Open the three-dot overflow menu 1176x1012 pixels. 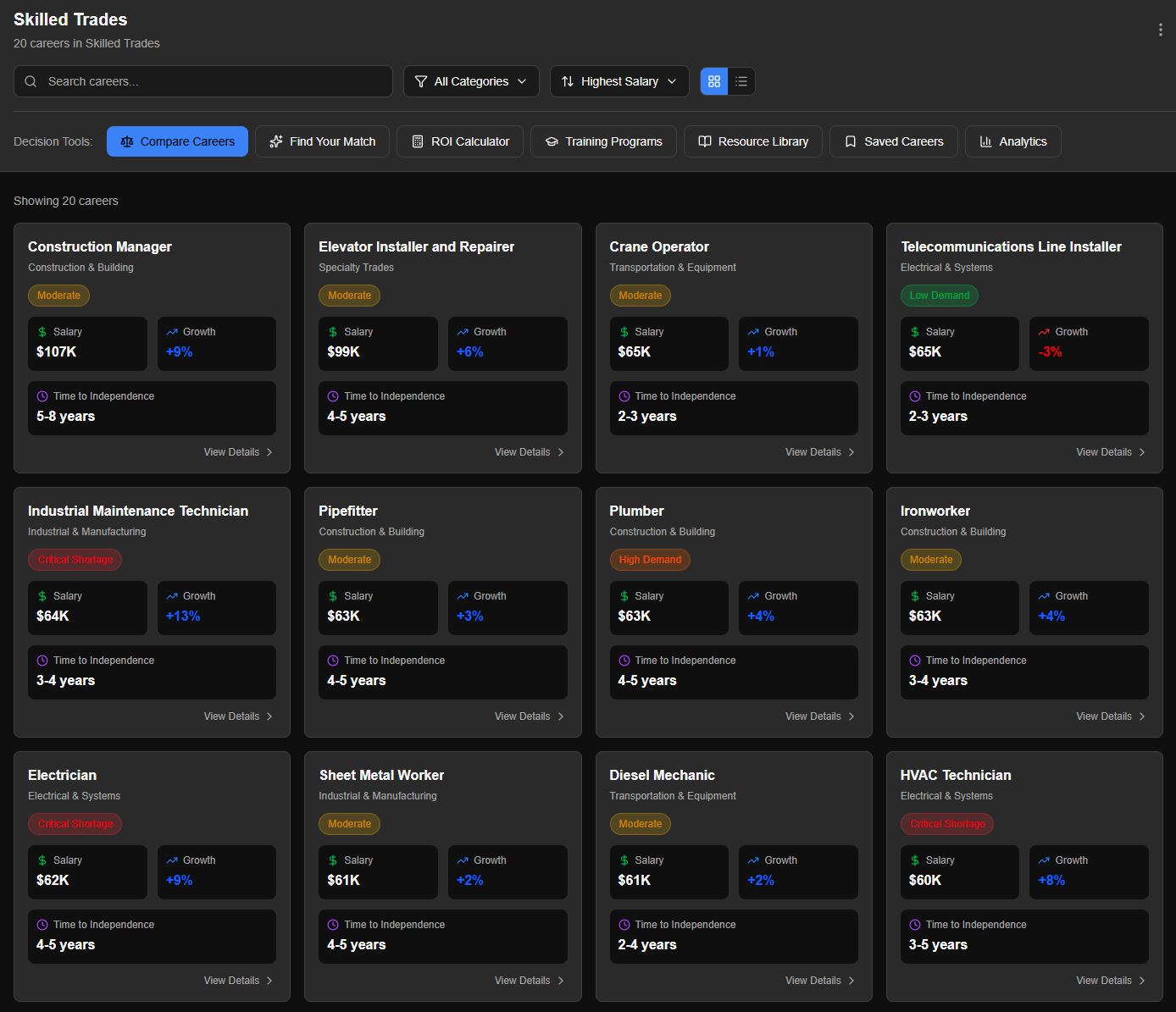point(1160,28)
